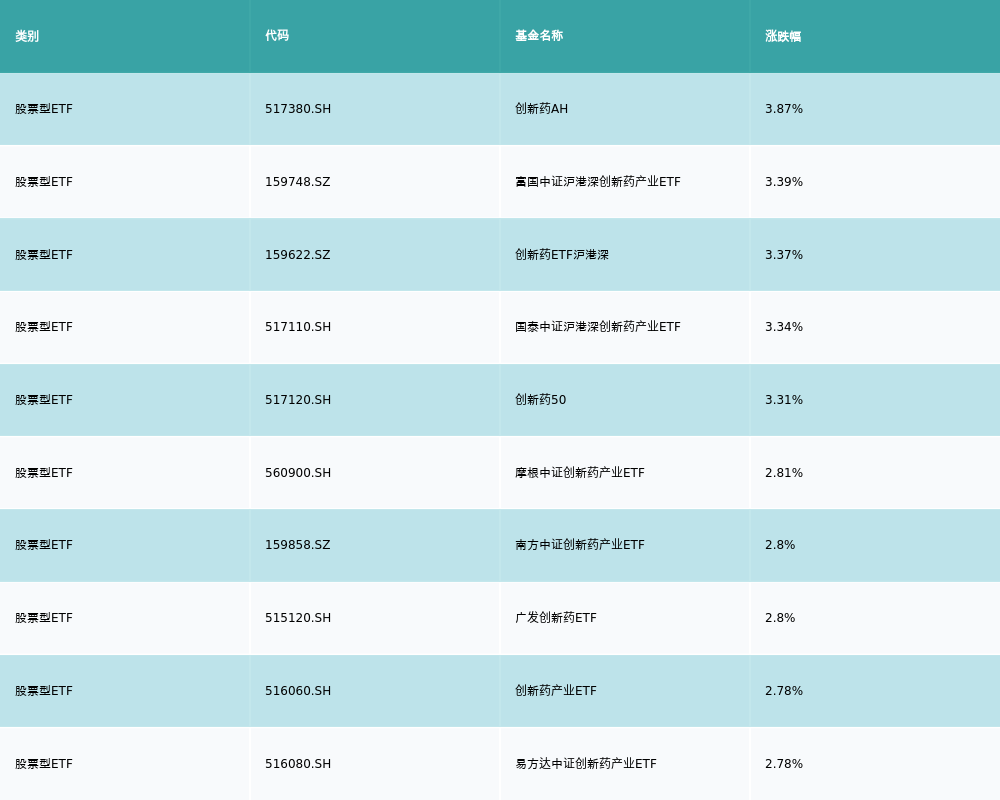Click fund code 159748.SZ
The width and height of the screenshot is (1000, 800).
pos(297,182)
